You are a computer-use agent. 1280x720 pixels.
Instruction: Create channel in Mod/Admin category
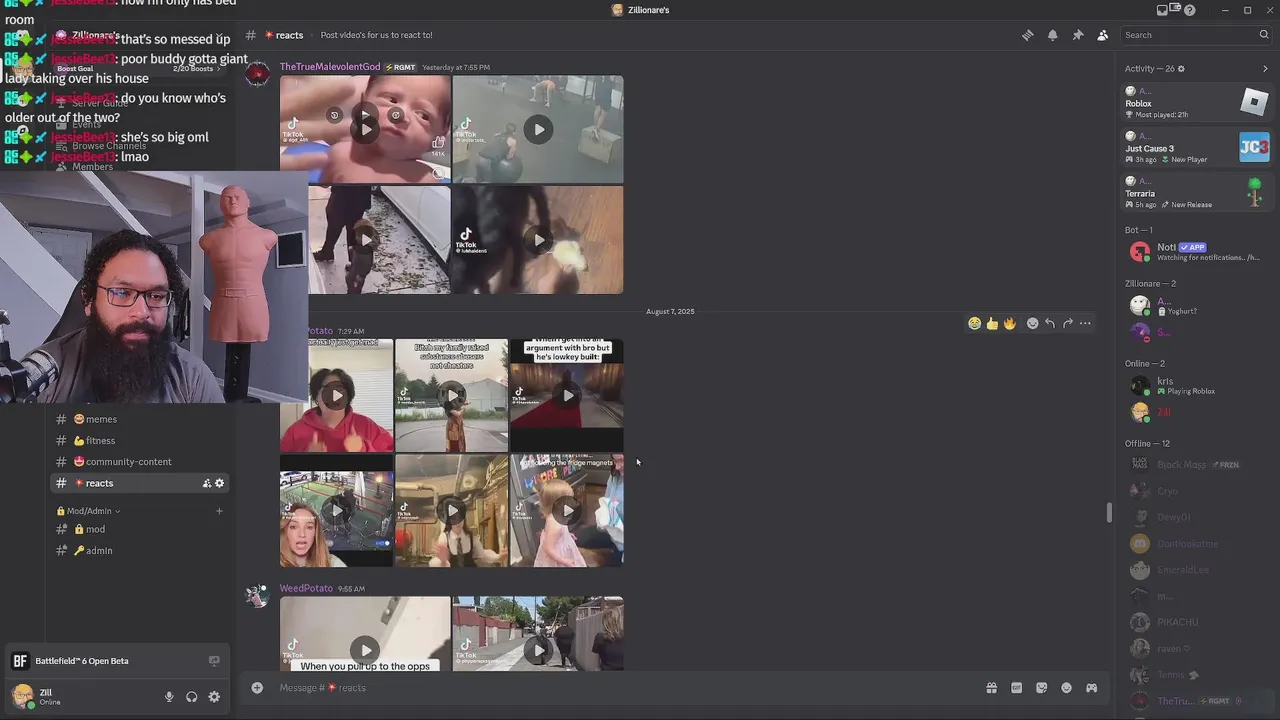(219, 511)
